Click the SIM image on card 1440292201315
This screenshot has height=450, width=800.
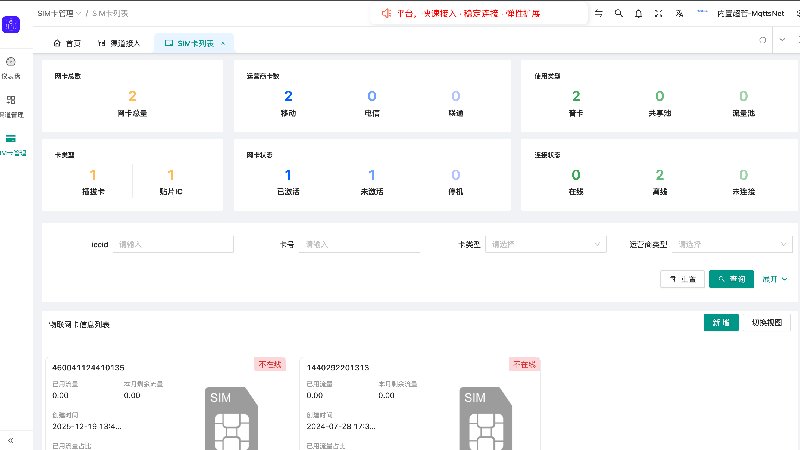(486, 418)
